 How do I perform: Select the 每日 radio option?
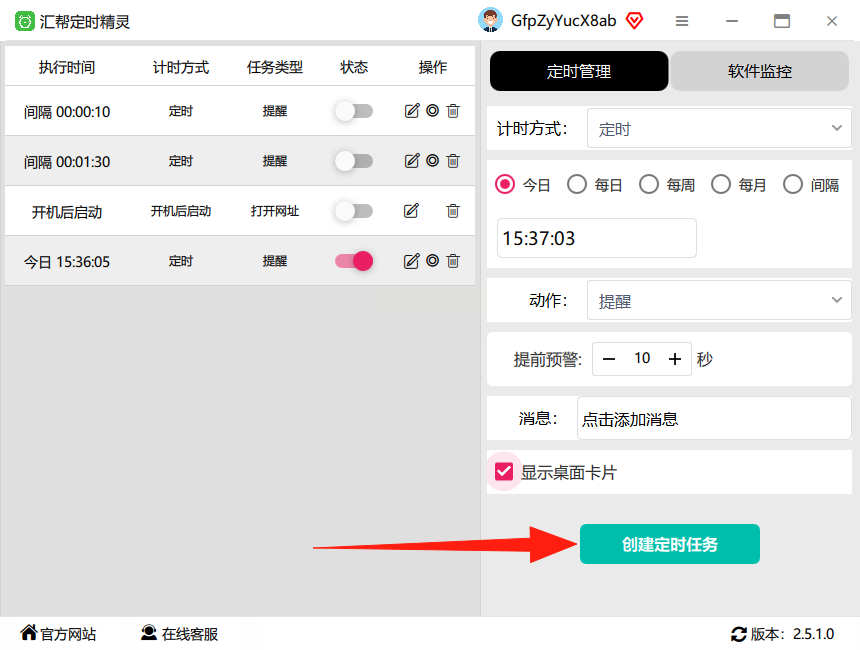pyautogui.click(x=577, y=184)
